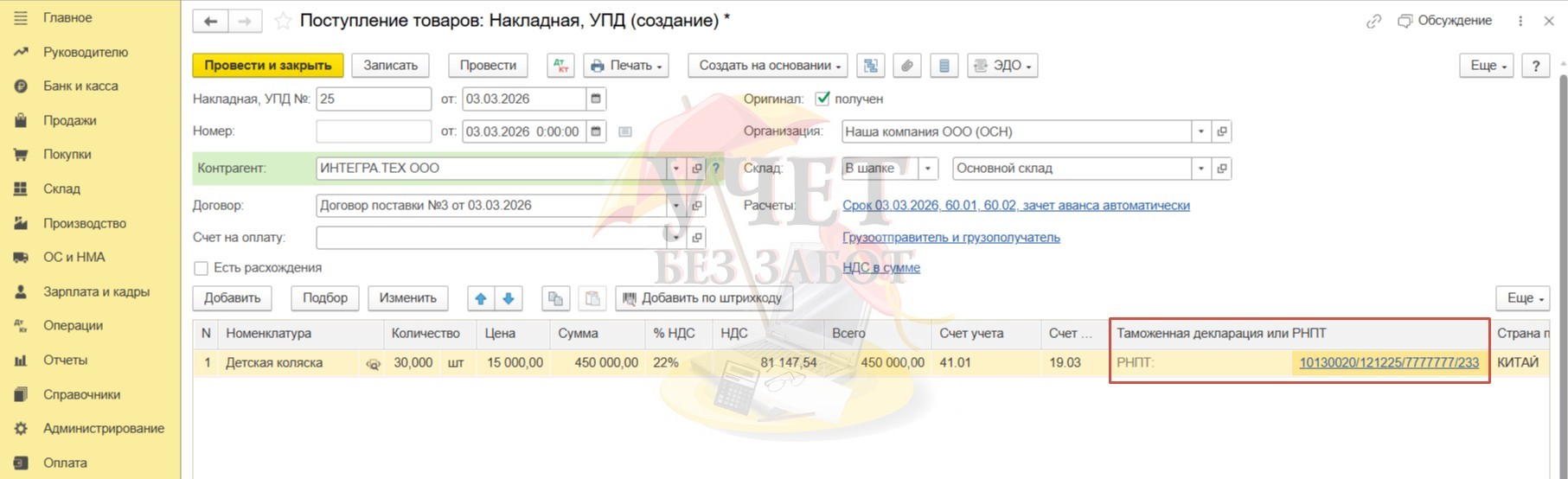Click the Записать button
Image resolution: width=1568 pixels, height=479 pixels.
[391, 66]
